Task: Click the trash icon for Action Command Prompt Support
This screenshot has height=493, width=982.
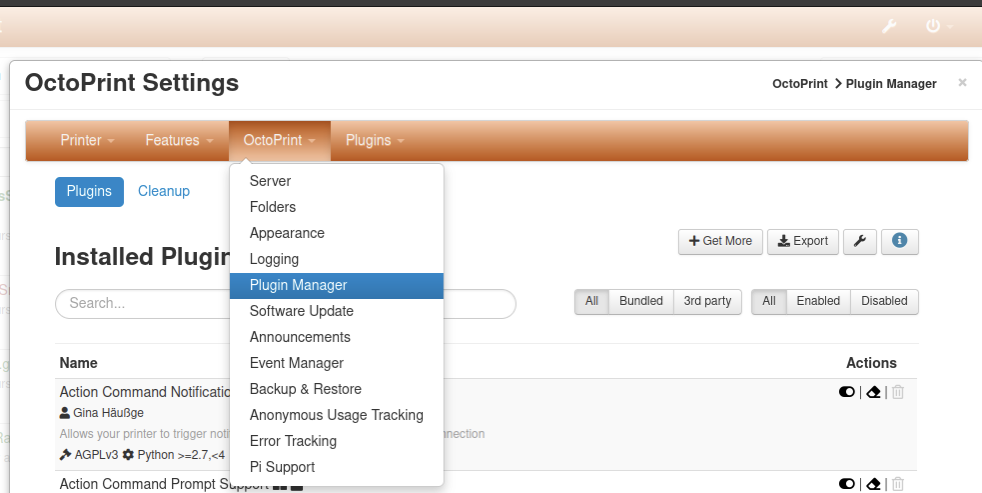Action: pyautogui.click(x=898, y=484)
